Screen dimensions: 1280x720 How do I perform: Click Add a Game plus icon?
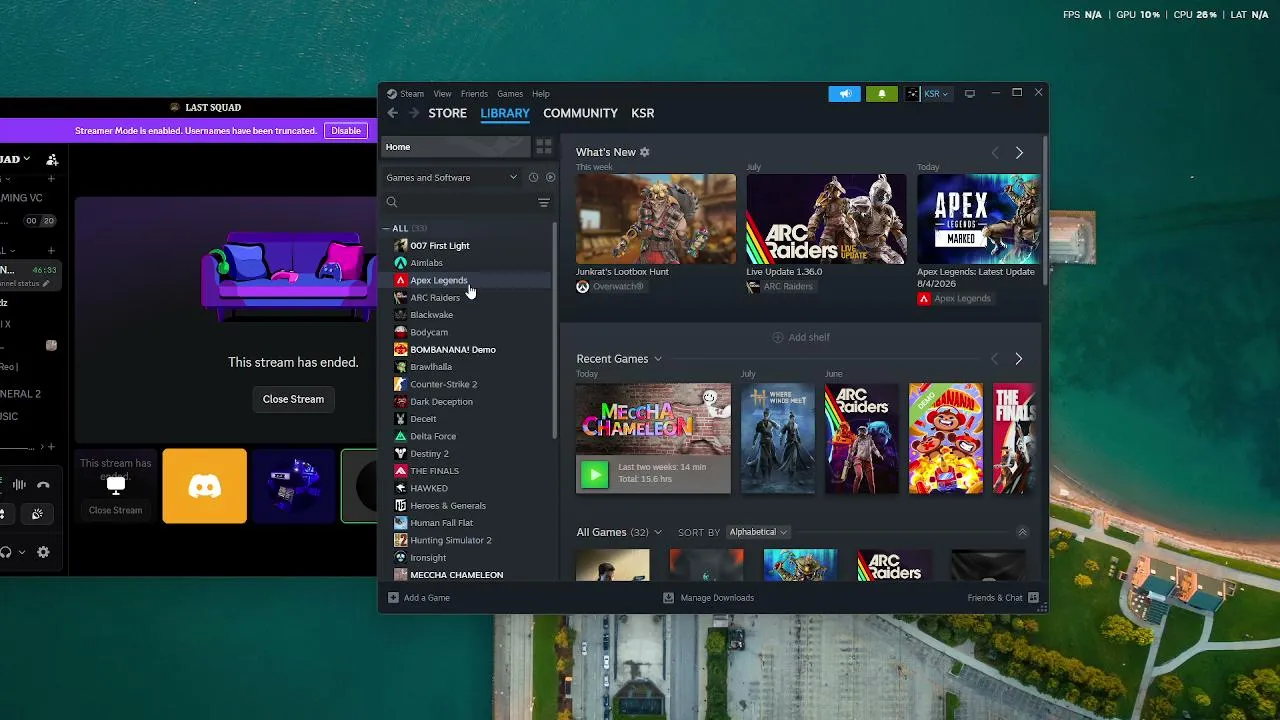(393, 598)
